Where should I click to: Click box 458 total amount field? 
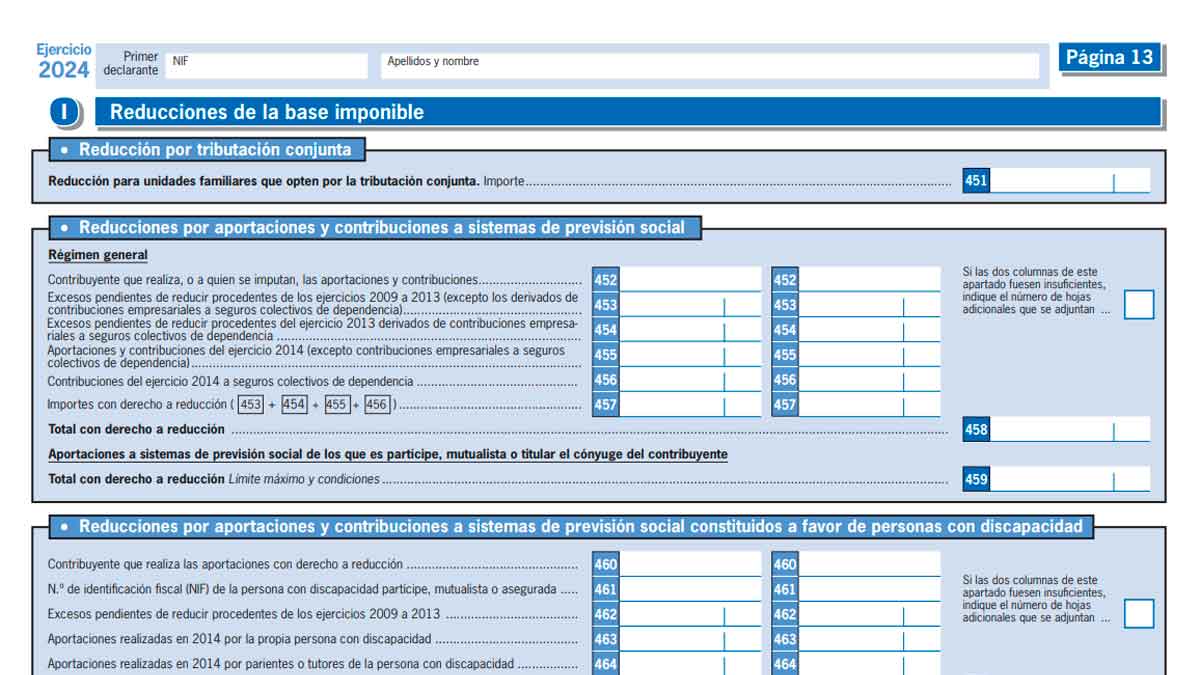point(1069,430)
